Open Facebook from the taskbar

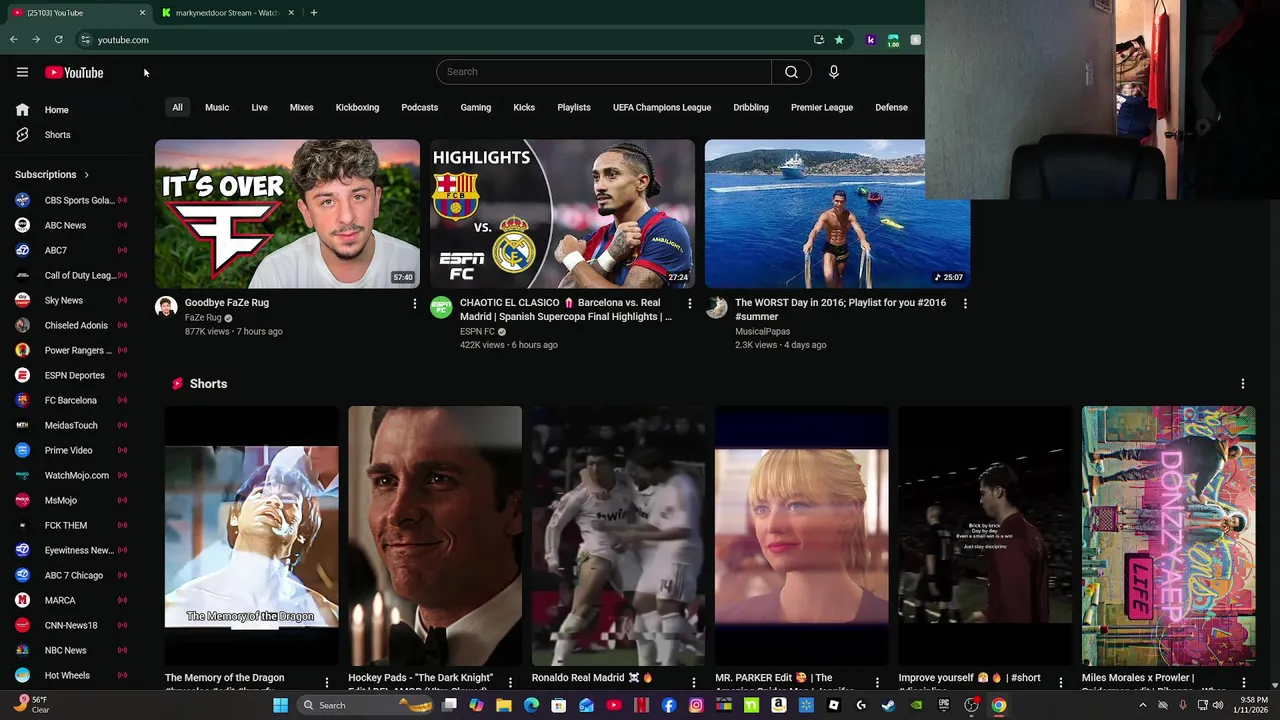[669, 705]
